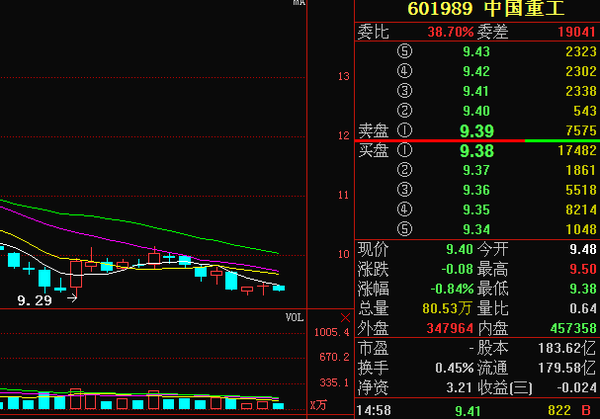The height and width of the screenshot is (419, 600).
Task: Click the buy volume 1861
Action: coord(581,170)
